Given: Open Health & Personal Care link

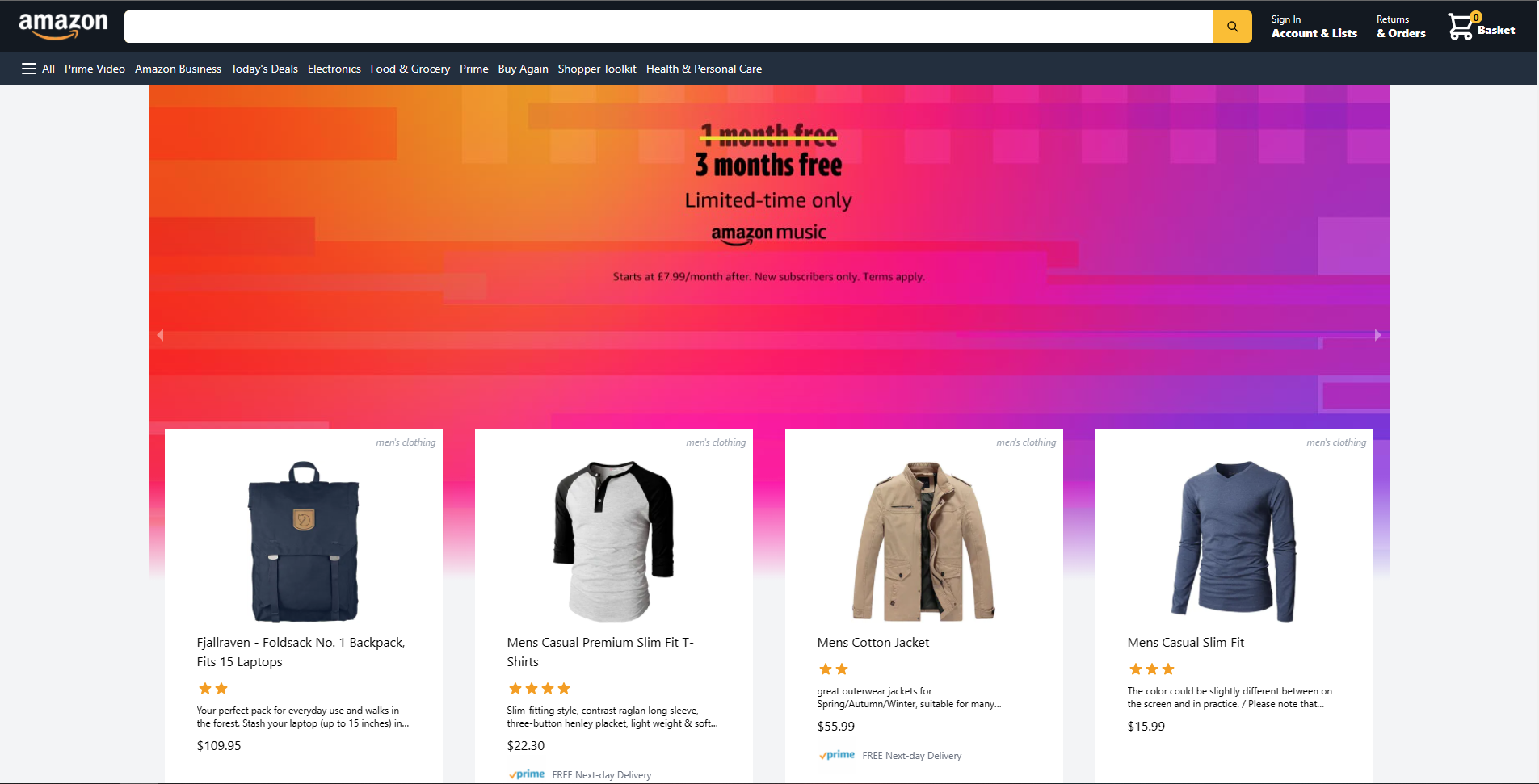Looking at the screenshot, I should point(704,69).
